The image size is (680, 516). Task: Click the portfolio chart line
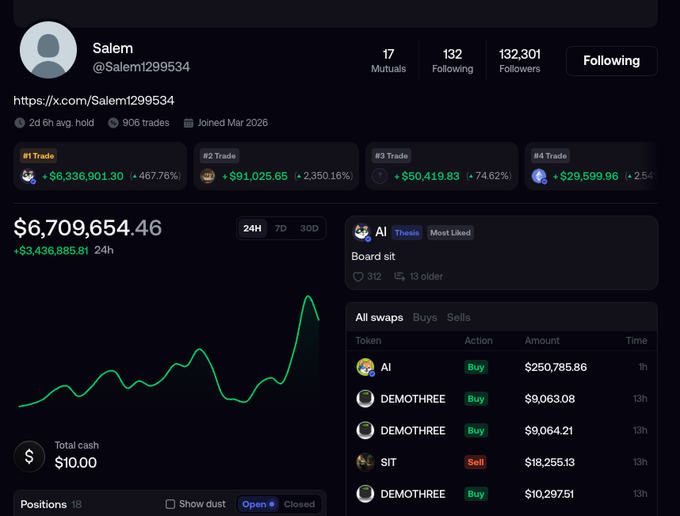pos(169,351)
